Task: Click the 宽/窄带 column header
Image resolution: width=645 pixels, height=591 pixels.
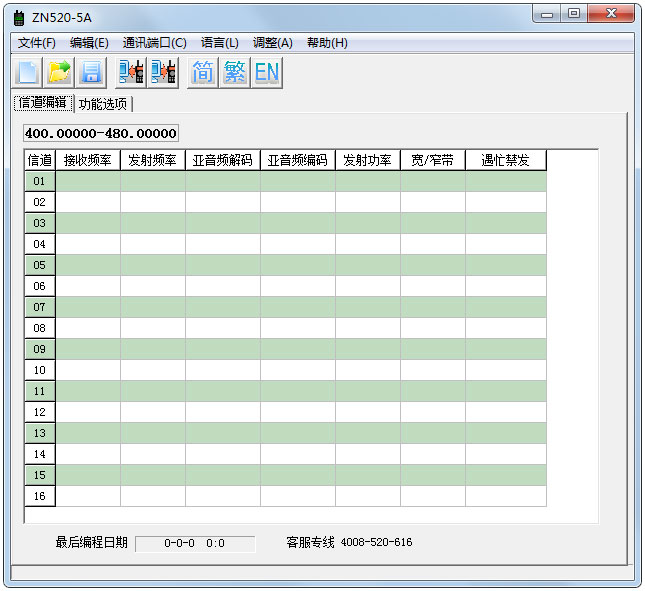Action: 433,160
